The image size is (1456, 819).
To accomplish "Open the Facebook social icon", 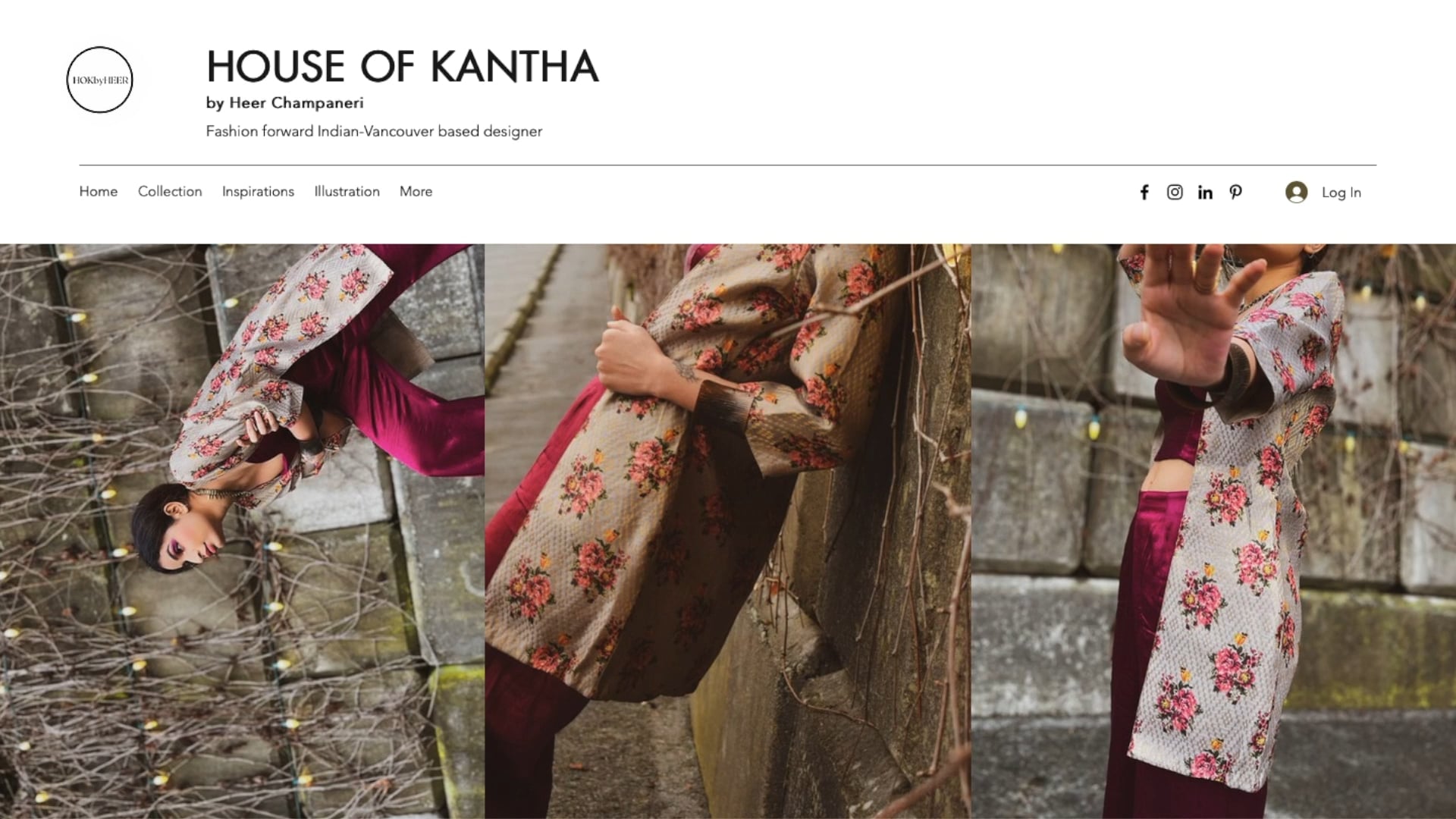I will 1144,193.
